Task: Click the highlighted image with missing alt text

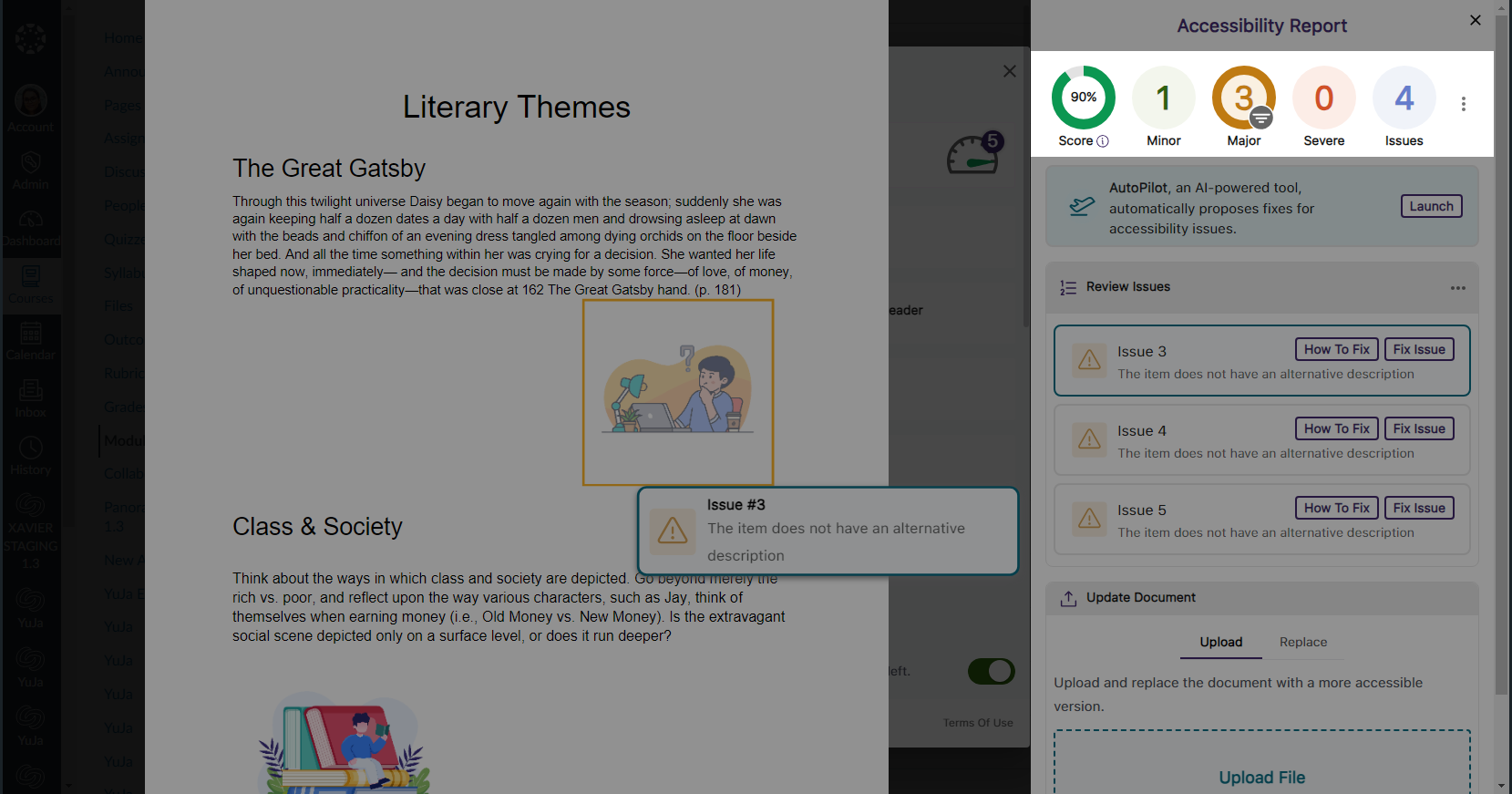Action: pyautogui.click(x=678, y=392)
